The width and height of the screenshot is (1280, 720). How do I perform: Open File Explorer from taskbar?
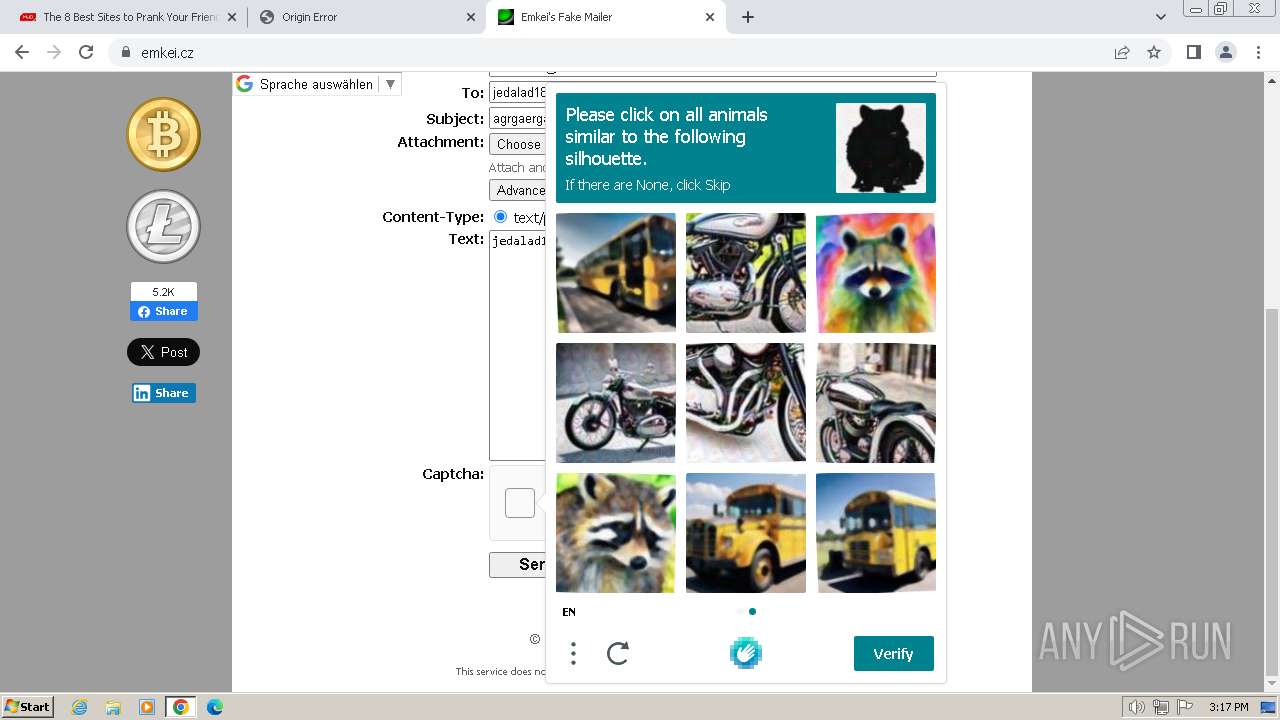[x=113, y=707]
